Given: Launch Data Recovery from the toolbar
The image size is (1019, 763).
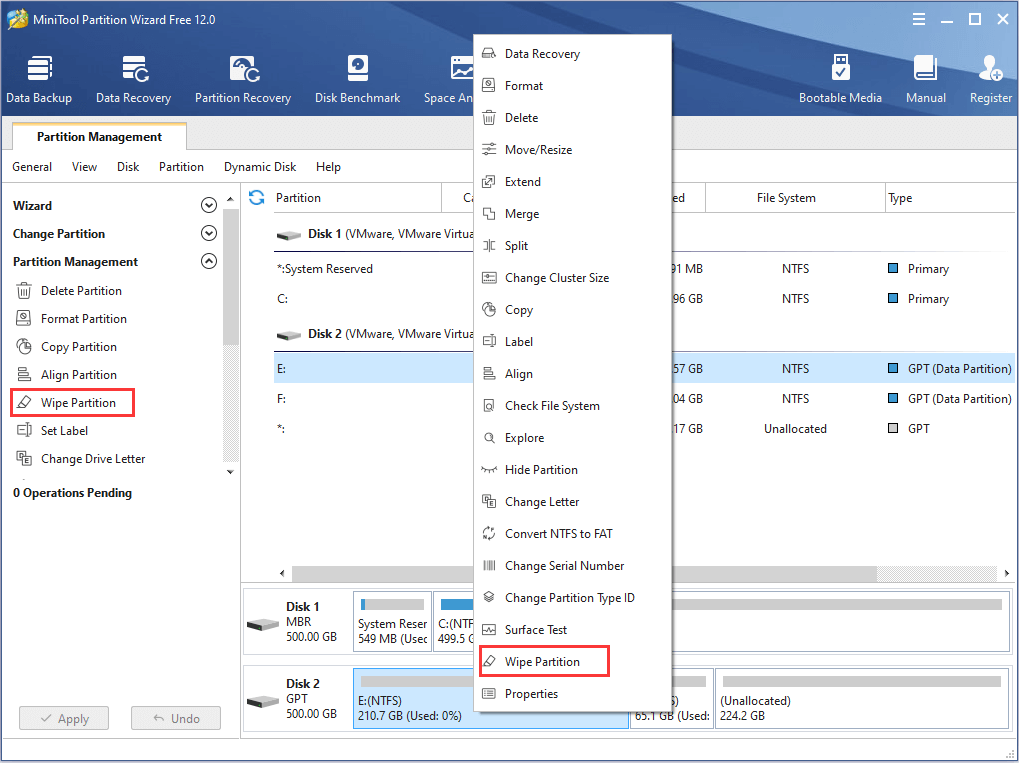Looking at the screenshot, I should pyautogui.click(x=133, y=79).
